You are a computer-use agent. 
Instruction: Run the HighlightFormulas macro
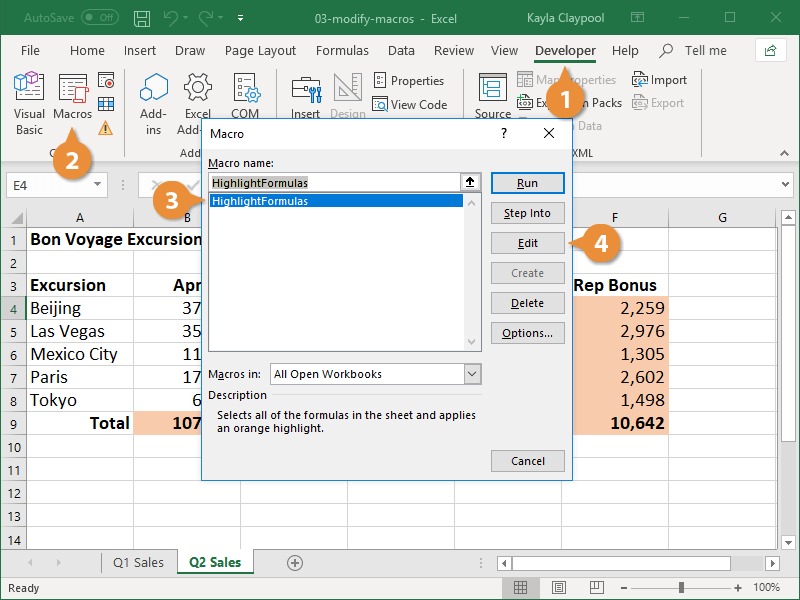point(527,183)
